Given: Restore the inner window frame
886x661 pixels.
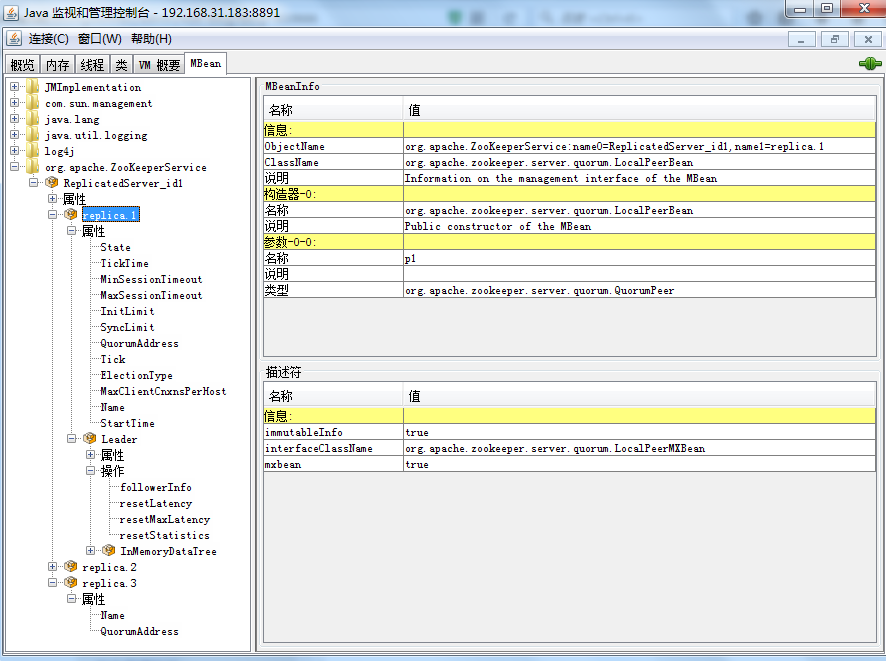Looking at the screenshot, I should [x=835, y=39].
